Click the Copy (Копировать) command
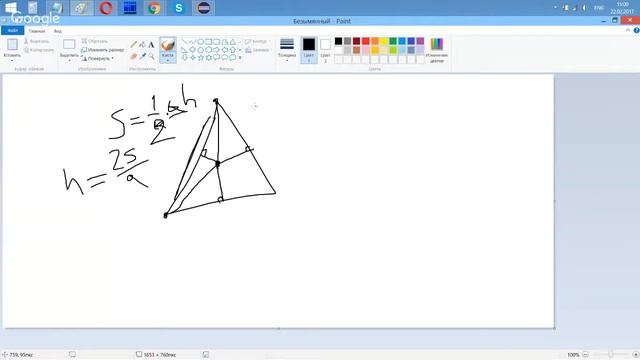Image resolution: width=640 pixels, height=360 pixels. (39, 50)
